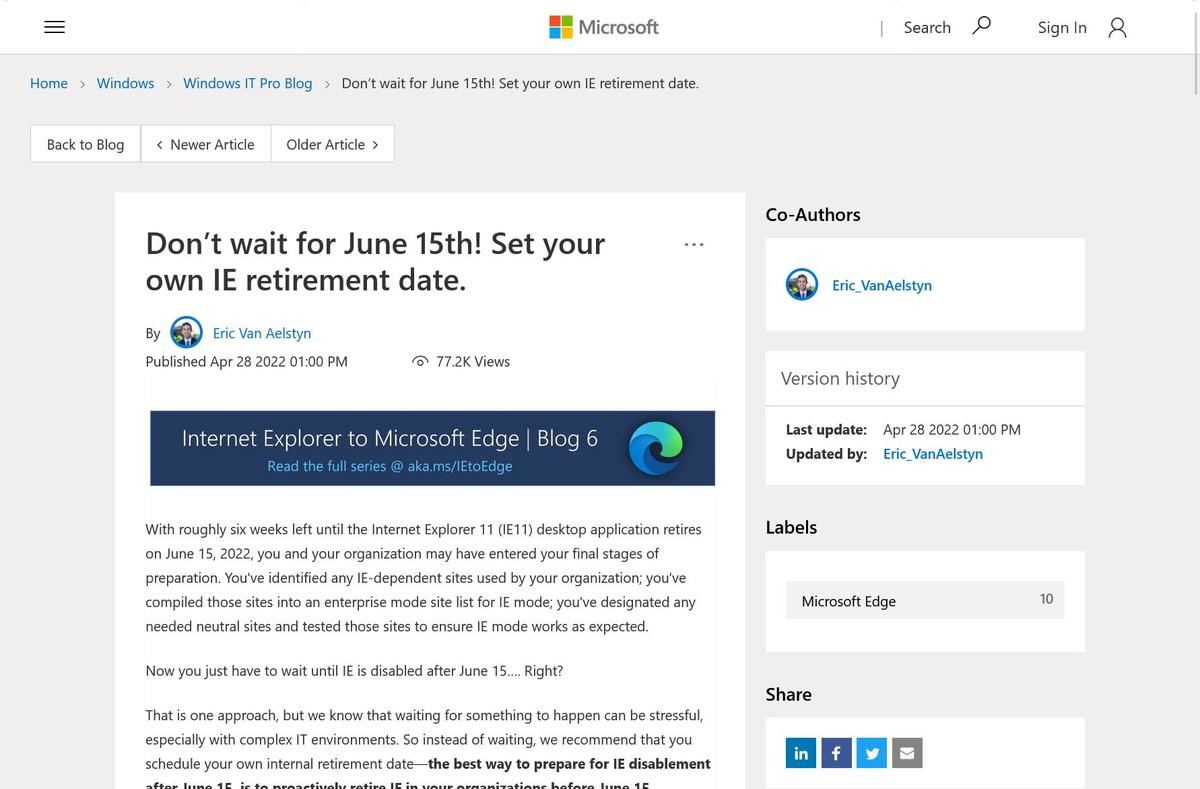Image resolution: width=1200 pixels, height=789 pixels.
Task: Open Eric Van Aelstyn author profile link
Action: pyautogui.click(x=262, y=333)
